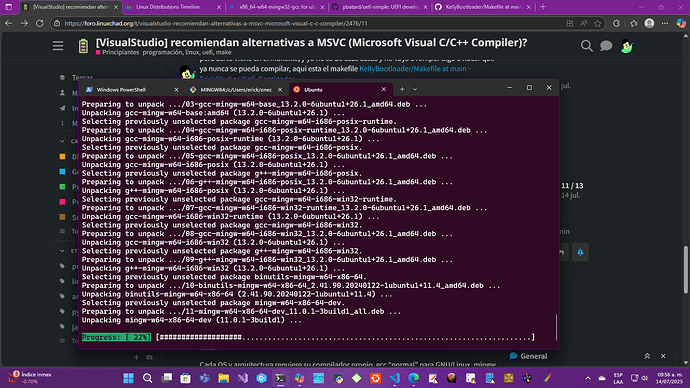Toggle the forum sidebar hamburger menu
The width and height of the screenshot is (690, 388).
point(58,46)
